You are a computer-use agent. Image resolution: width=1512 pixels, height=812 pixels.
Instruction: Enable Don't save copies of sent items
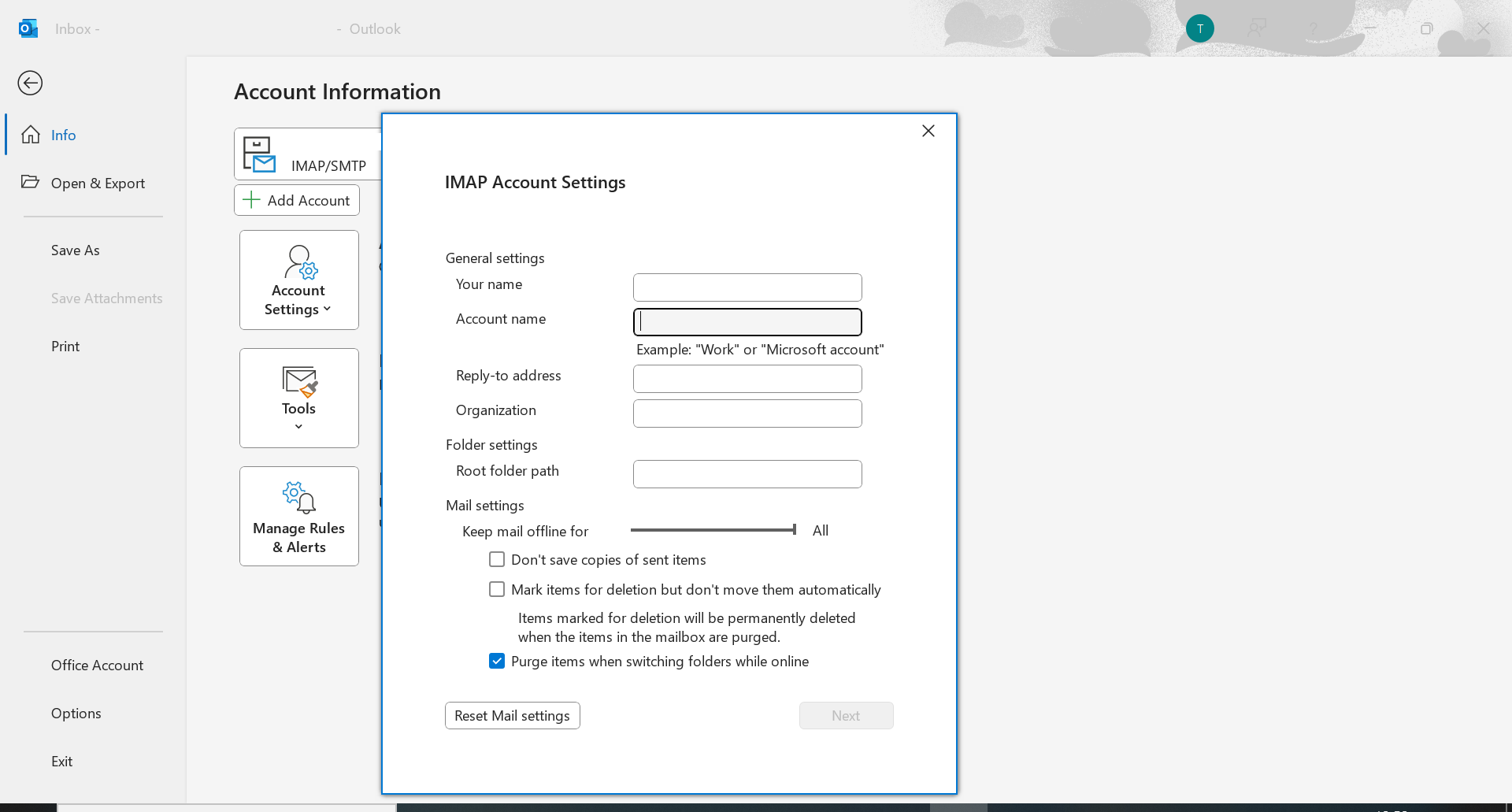tap(497, 559)
